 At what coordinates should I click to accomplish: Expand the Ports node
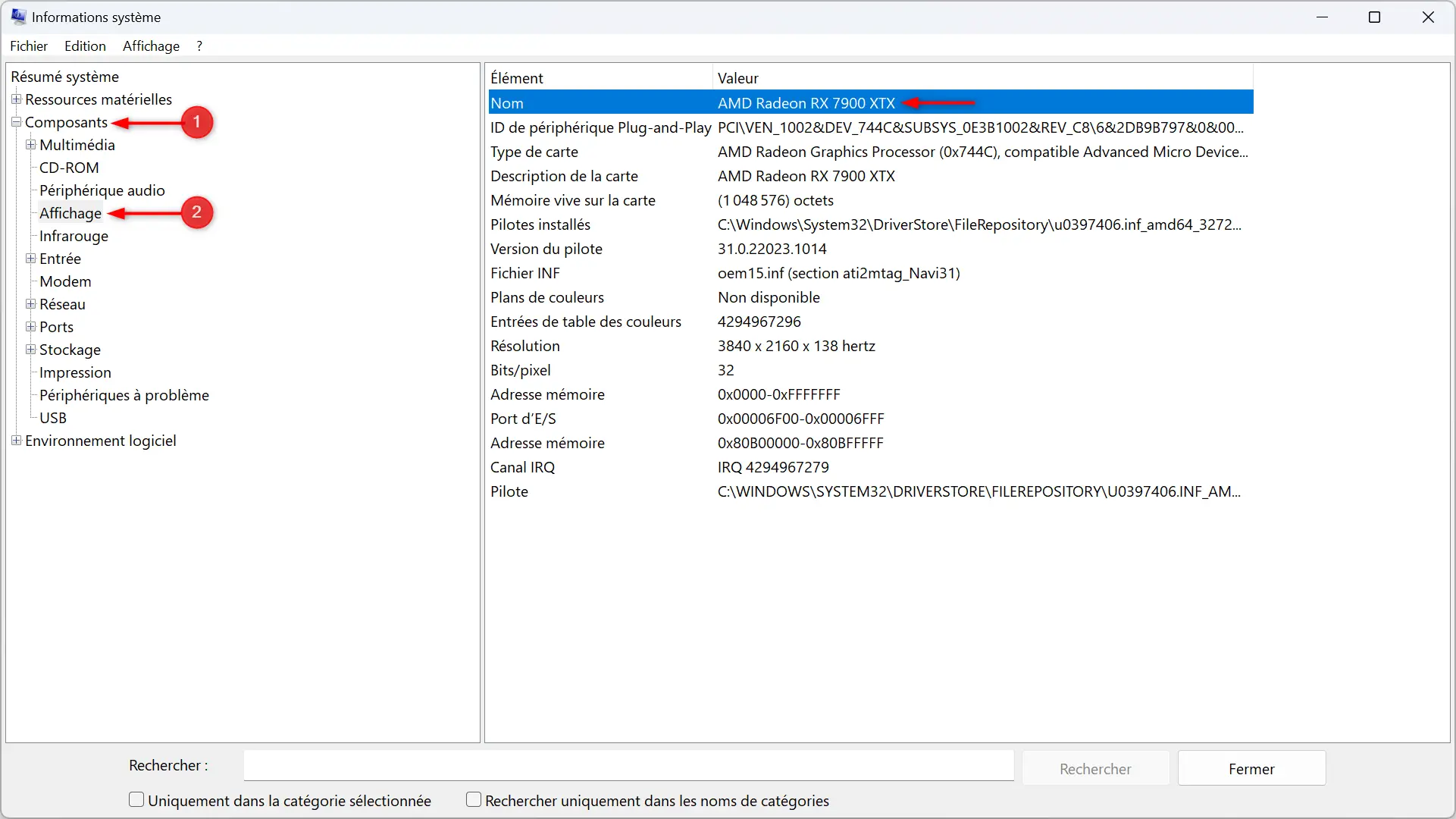[30, 327]
